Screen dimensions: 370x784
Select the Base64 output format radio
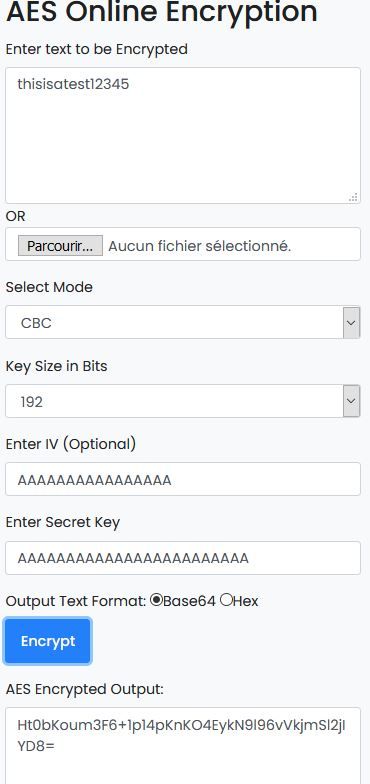156,600
